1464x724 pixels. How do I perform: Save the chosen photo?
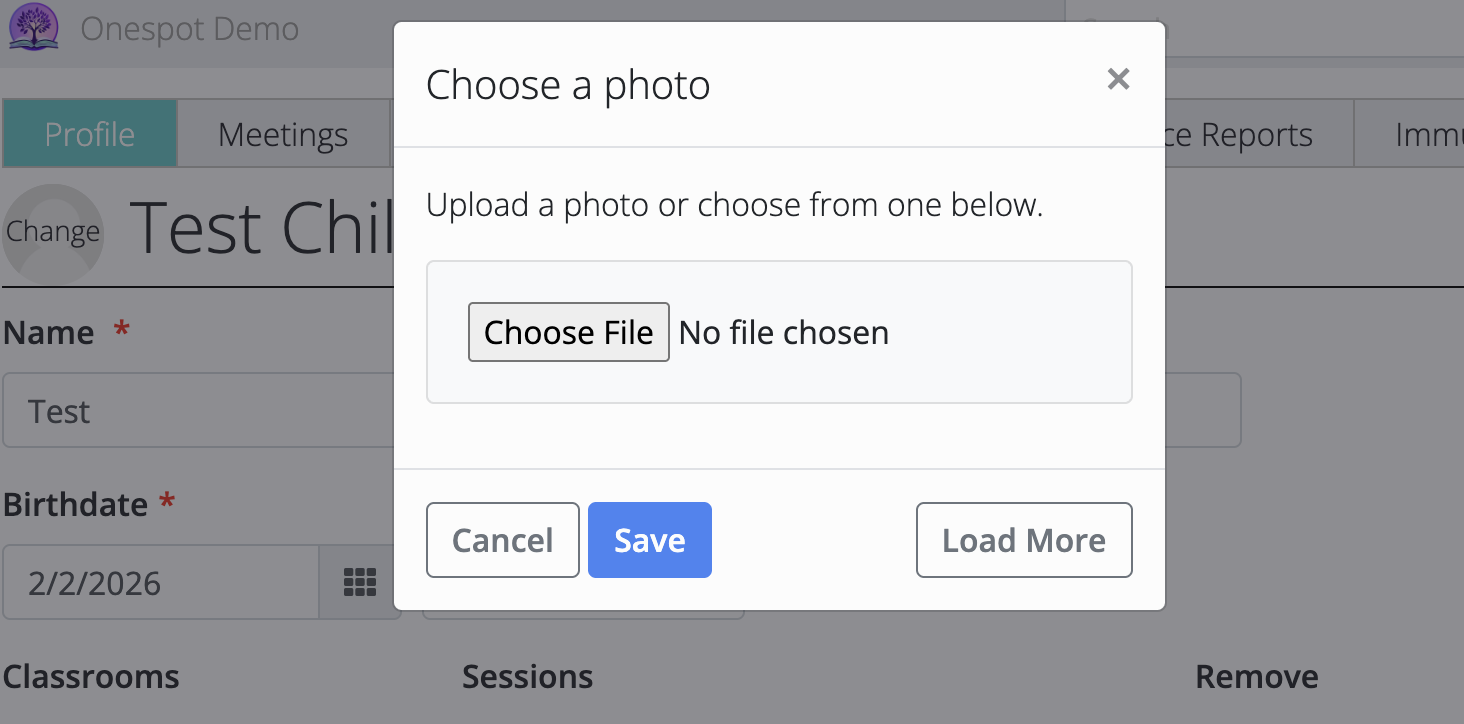click(x=649, y=540)
